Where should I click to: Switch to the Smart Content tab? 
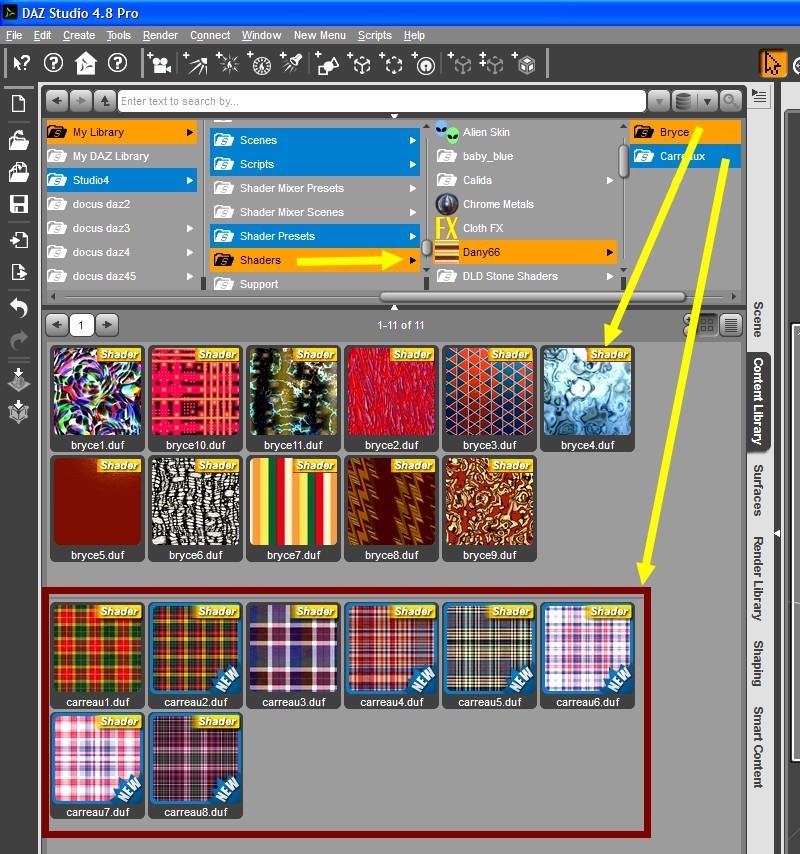[758, 747]
